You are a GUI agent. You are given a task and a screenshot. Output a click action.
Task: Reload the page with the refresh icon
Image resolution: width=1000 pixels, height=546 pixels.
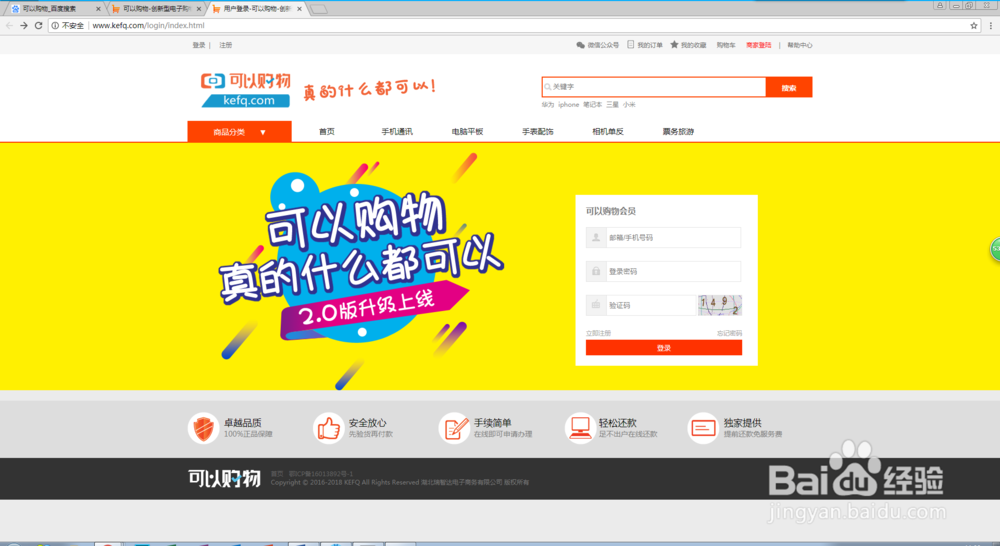(x=38, y=26)
